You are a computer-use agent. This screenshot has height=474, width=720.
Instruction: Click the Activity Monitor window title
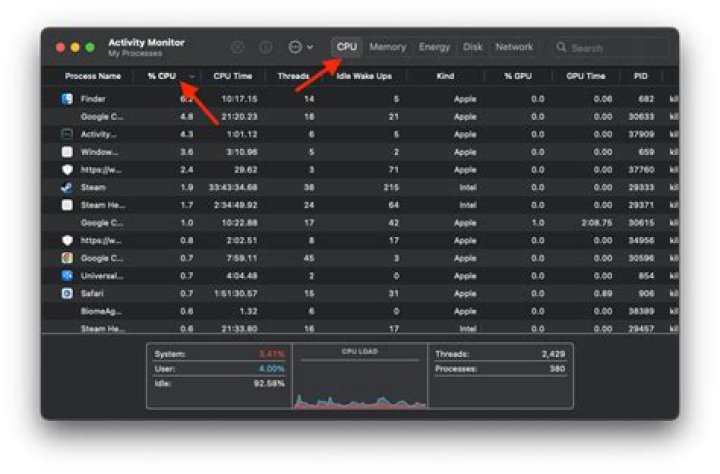146,42
